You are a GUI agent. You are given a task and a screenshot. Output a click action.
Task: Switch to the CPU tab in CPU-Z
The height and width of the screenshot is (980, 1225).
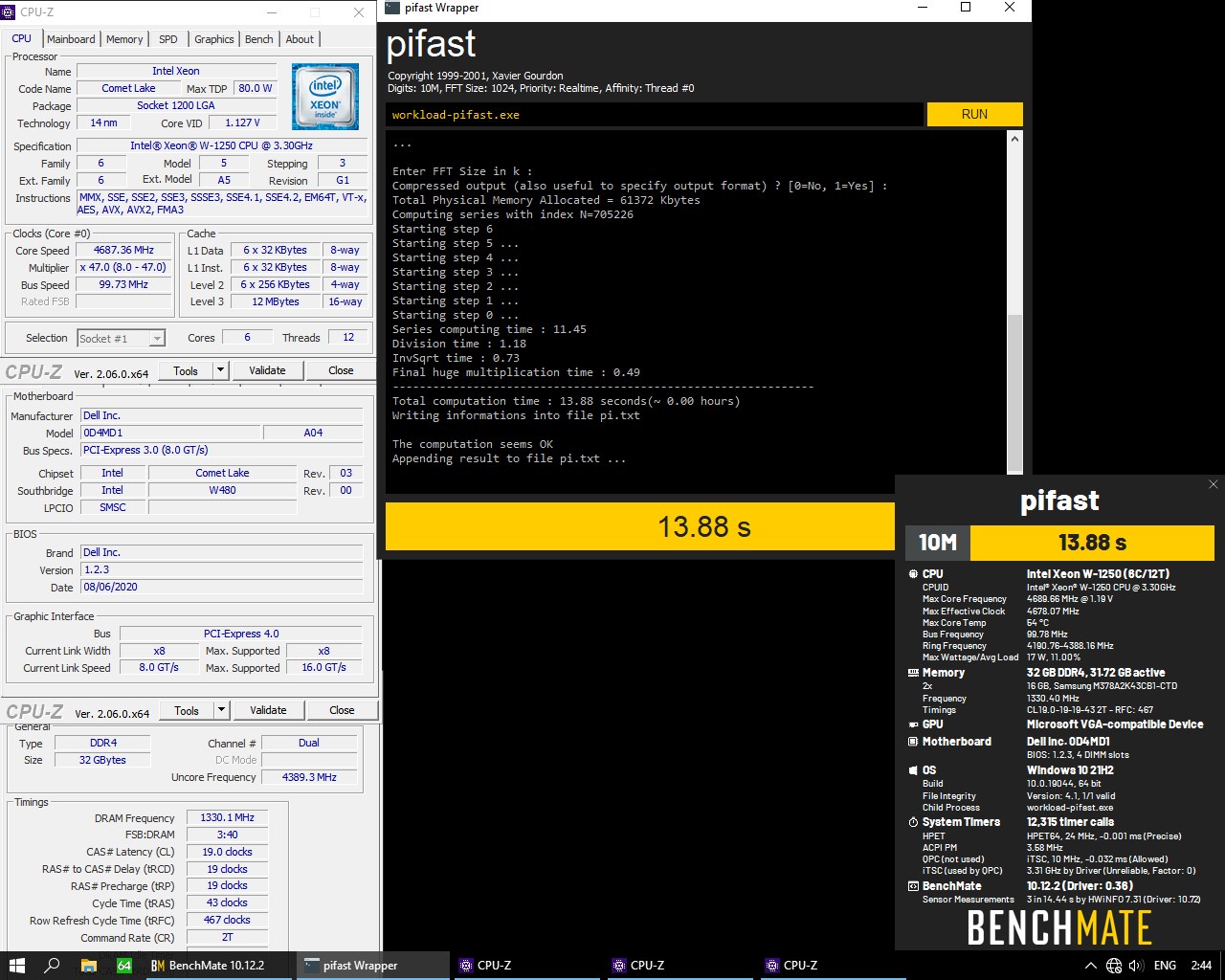pos(21,39)
